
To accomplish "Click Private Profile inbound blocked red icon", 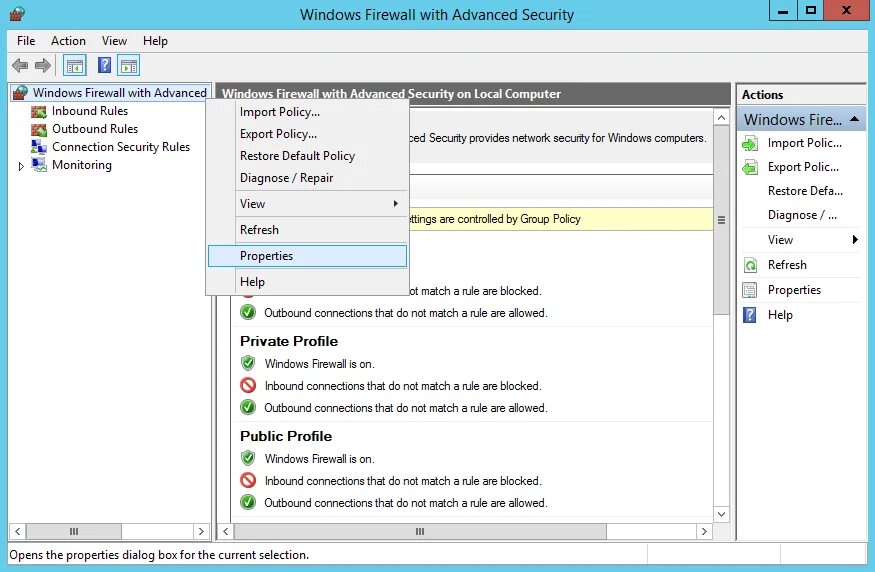I will [248, 385].
